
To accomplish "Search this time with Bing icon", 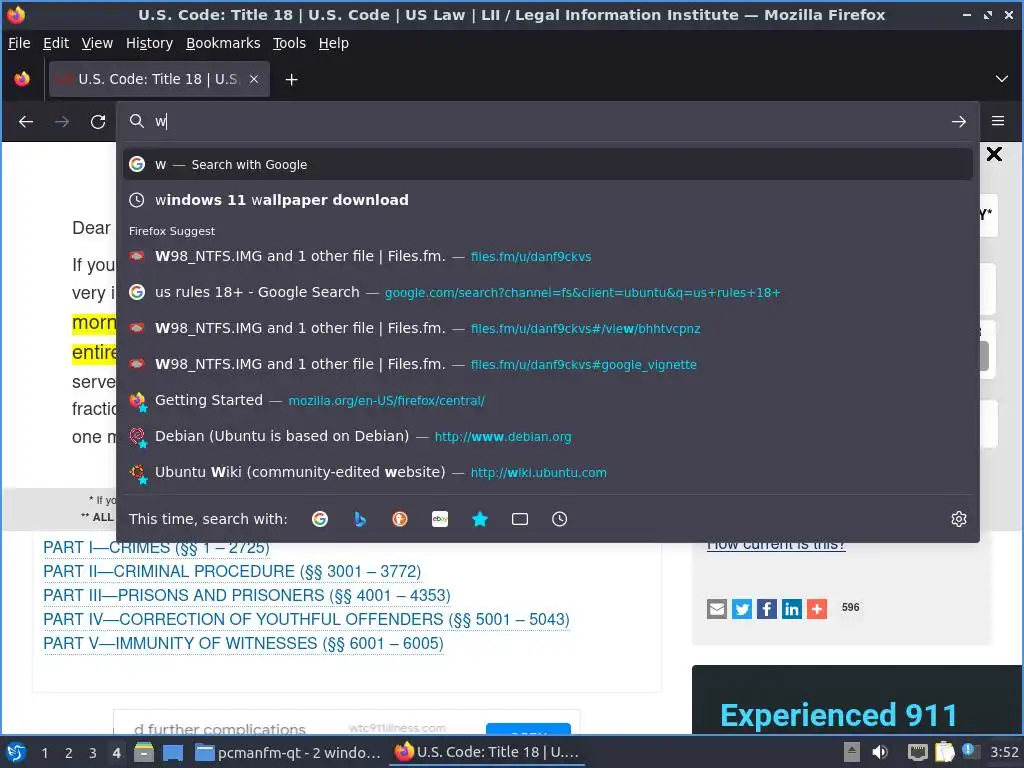I will (360, 519).
